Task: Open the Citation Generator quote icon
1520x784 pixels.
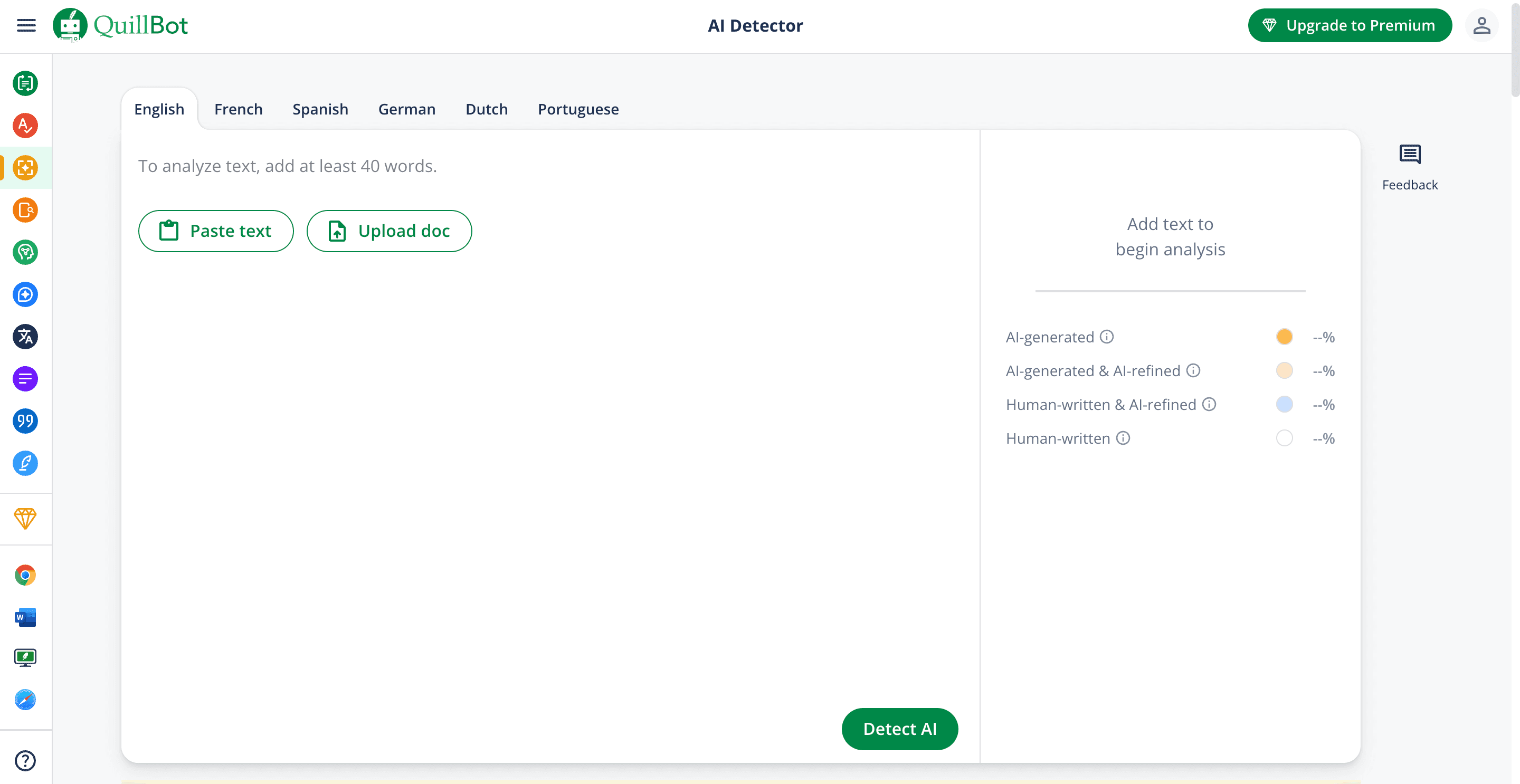Action: 25,421
